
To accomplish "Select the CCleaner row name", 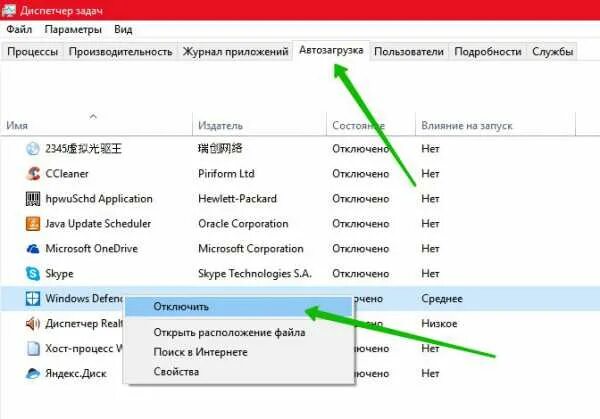I will tap(67, 174).
